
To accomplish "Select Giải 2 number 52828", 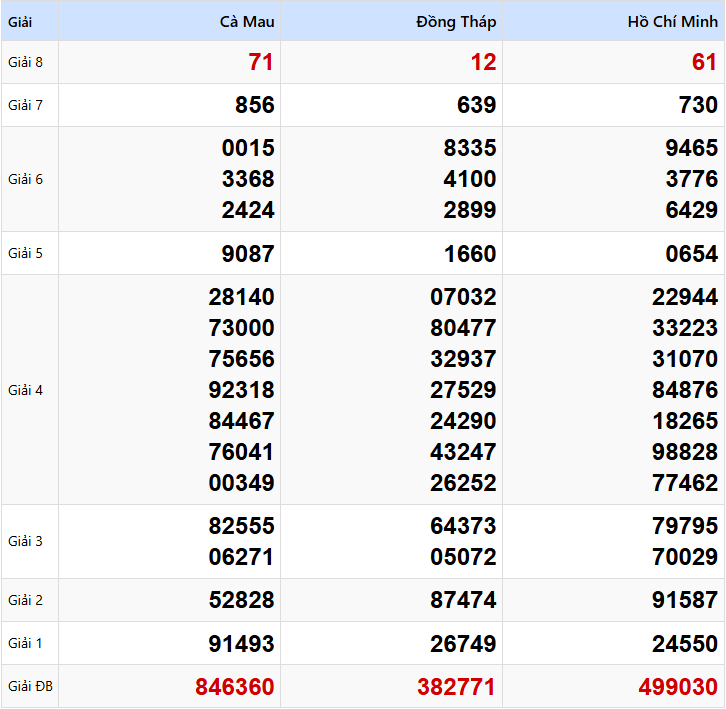I will (241, 600).
